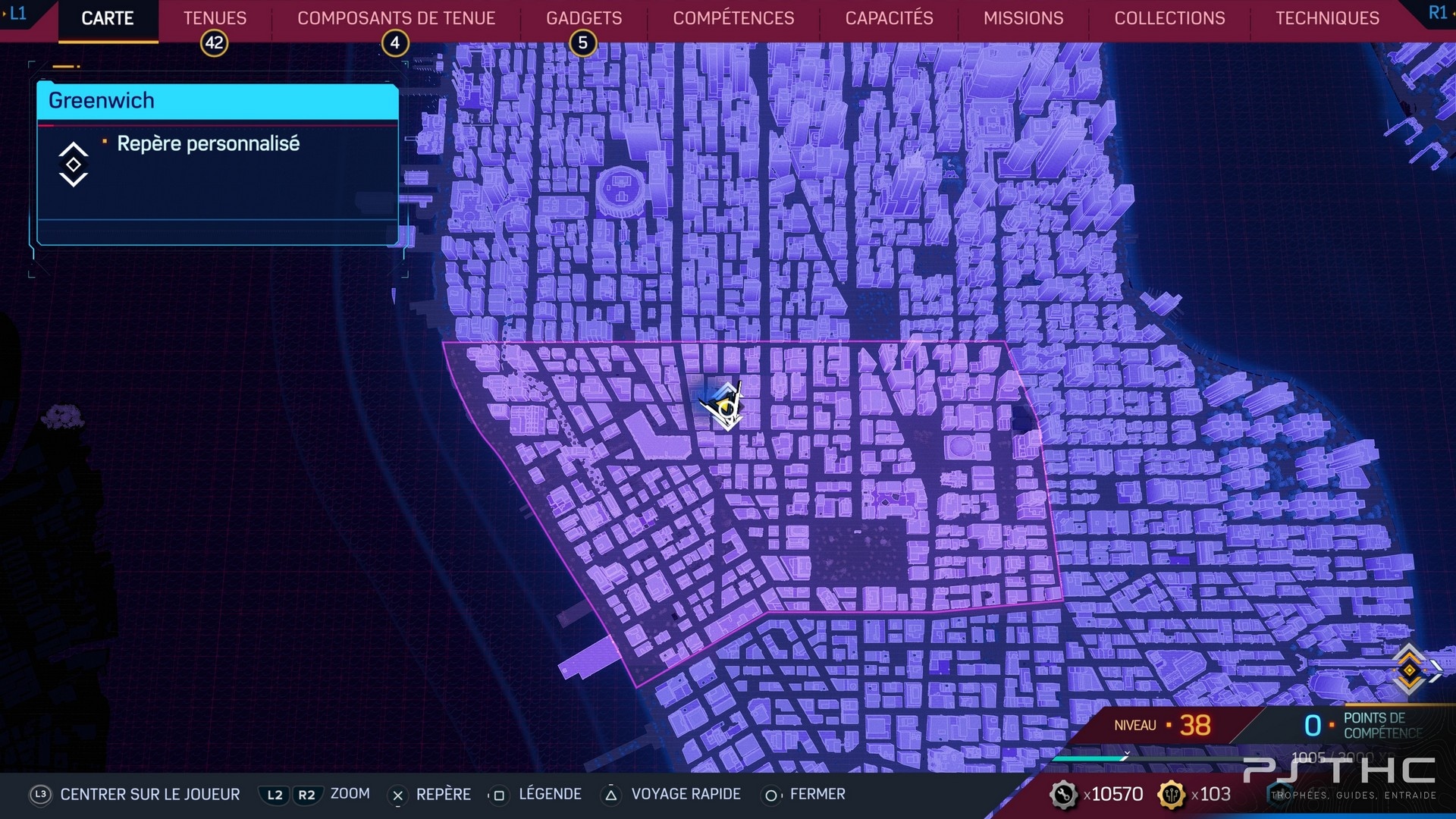Screen dimensions: 1456x819
Task: Click the pier jutting from Greenwich's southwest shore
Action: (589, 658)
